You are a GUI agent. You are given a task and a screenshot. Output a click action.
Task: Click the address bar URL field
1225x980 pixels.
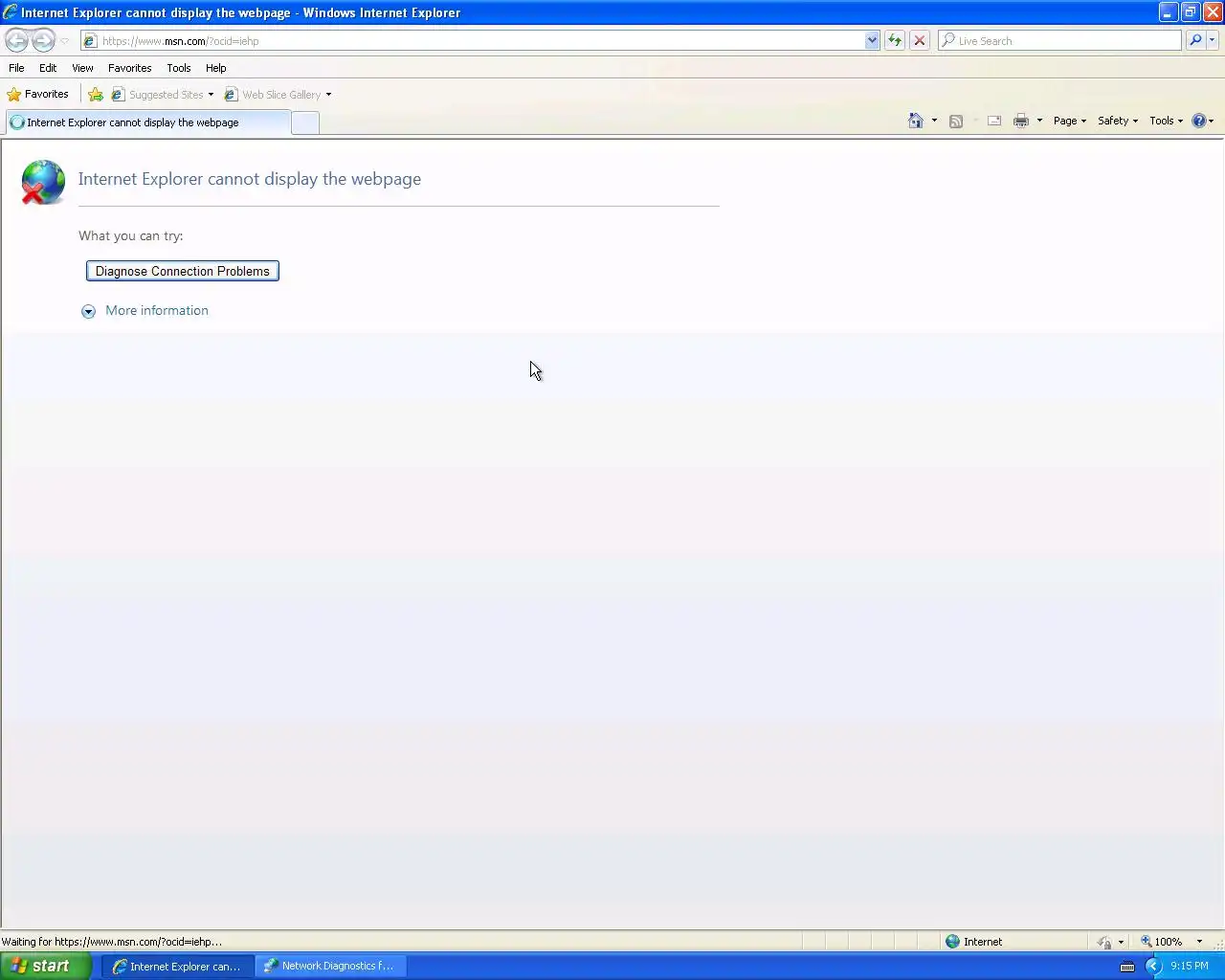[474, 41]
